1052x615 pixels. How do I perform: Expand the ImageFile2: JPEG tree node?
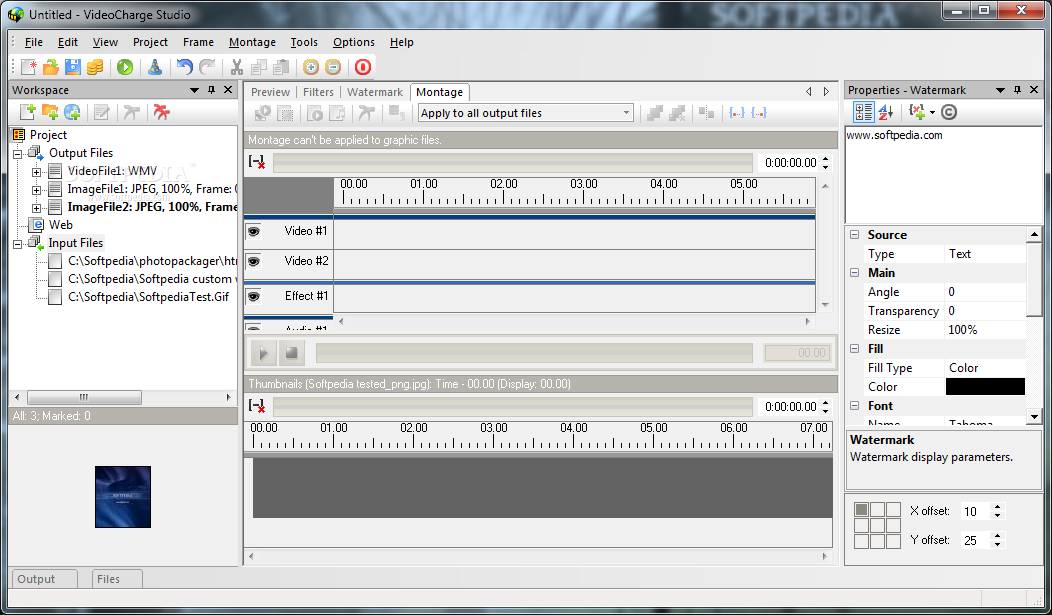(36, 208)
